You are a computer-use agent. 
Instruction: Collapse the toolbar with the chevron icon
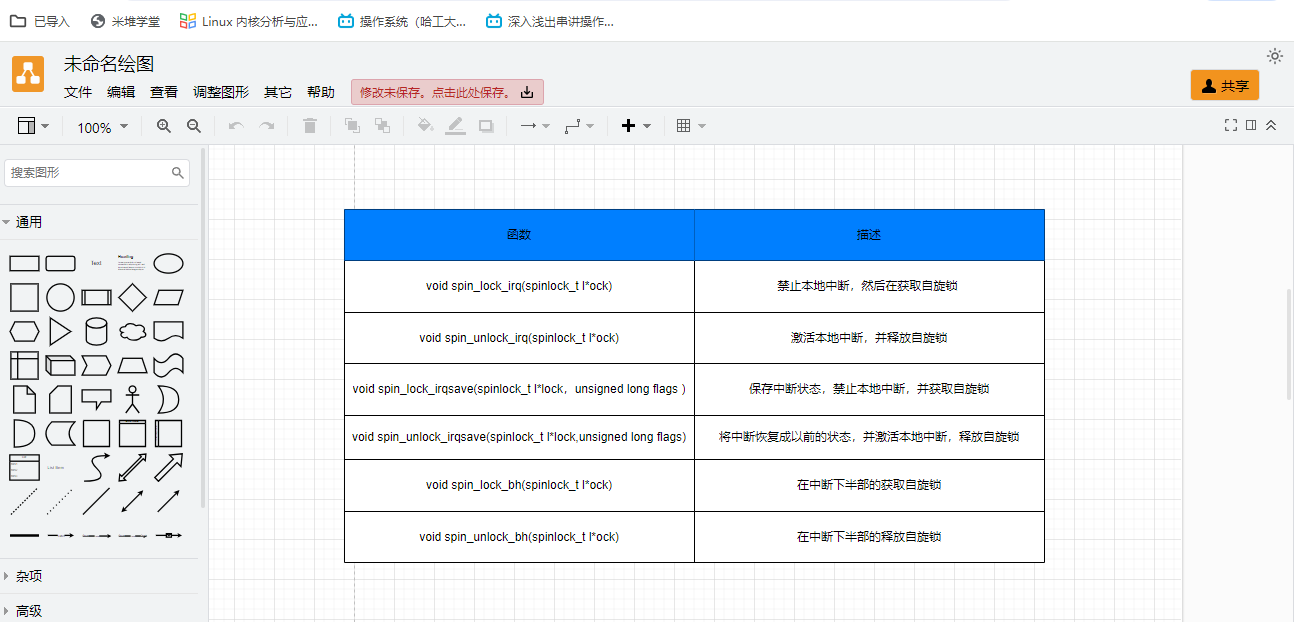(1271, 125)
